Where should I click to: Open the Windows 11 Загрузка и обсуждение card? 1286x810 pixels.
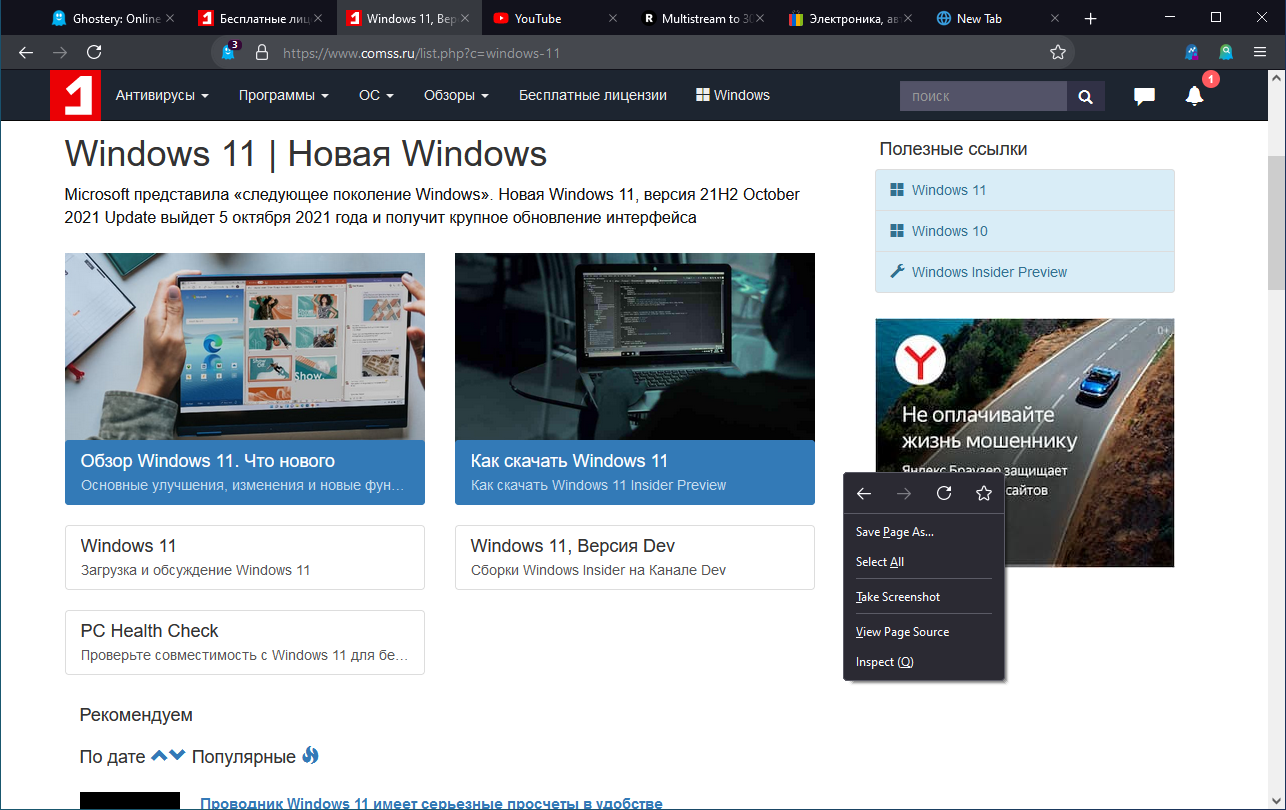click(245, 557)
